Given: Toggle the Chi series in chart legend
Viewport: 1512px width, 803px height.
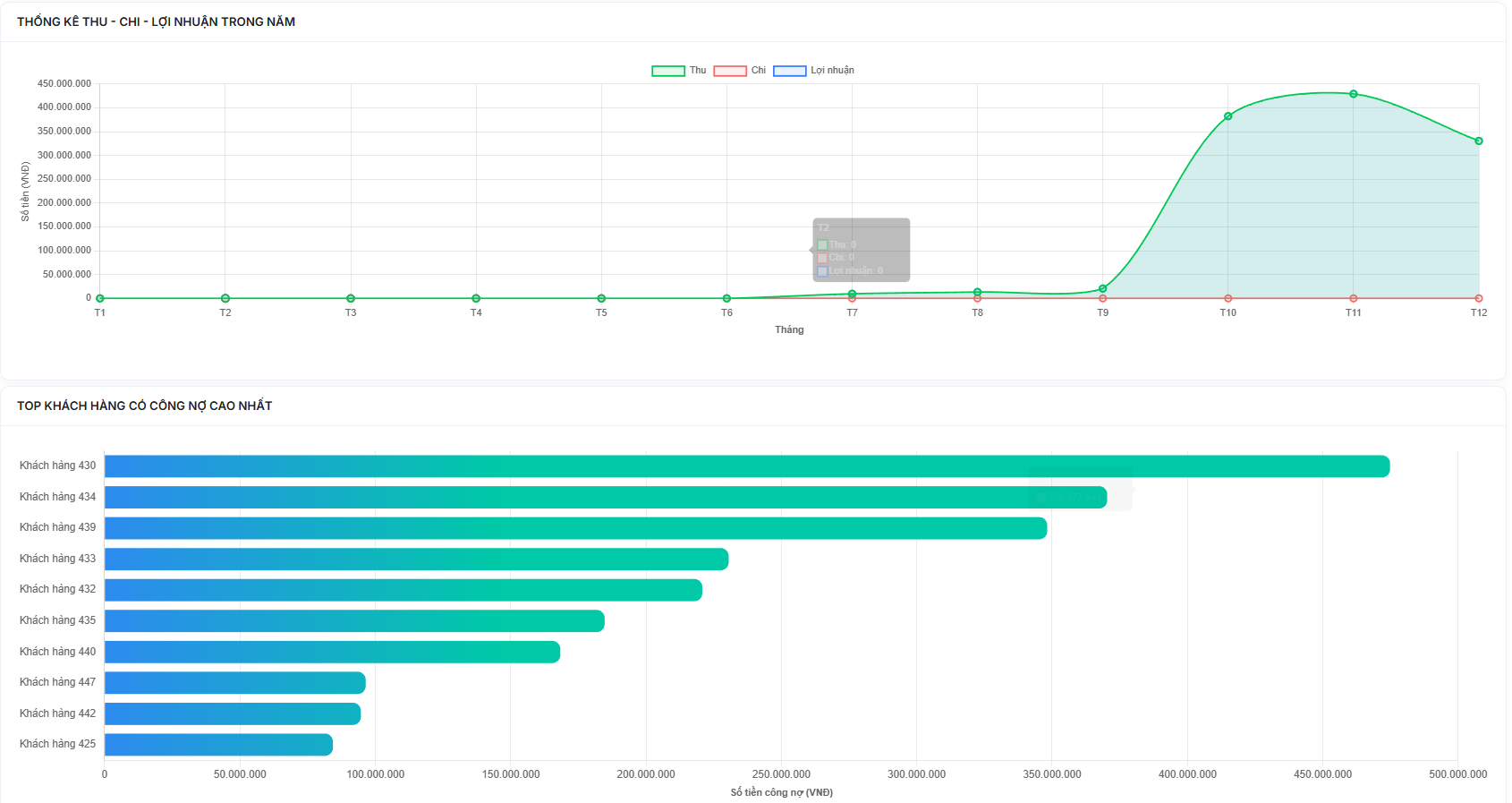Looking at the screenshot, I should click(740, 71).
